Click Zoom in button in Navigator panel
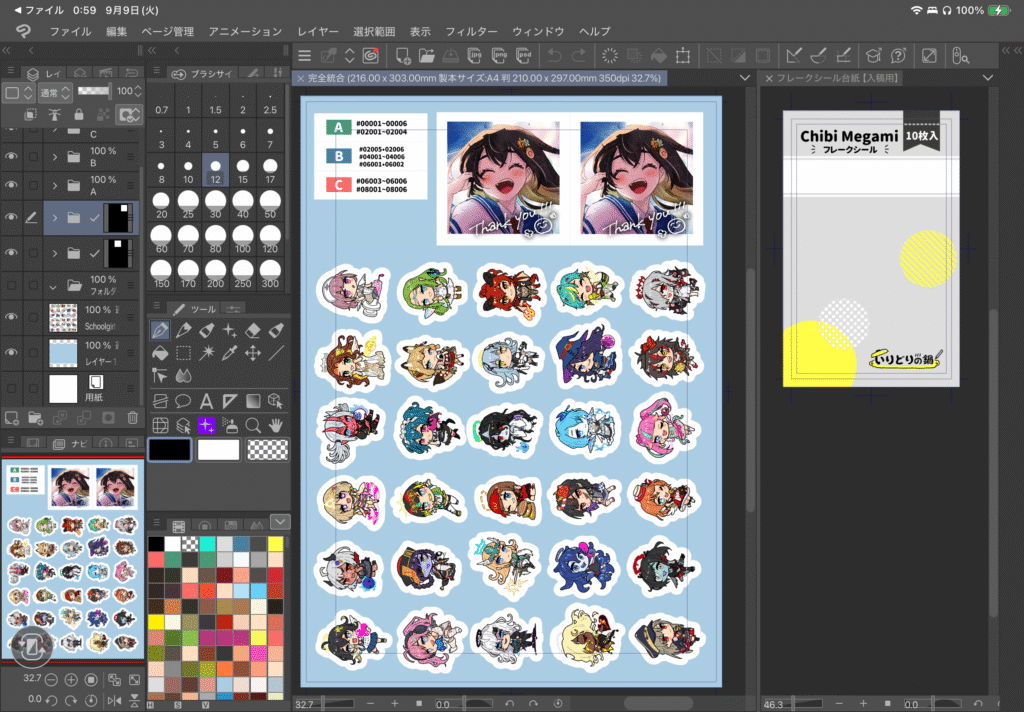Image resolution: width=1024 pixels, height=712 pixels. pos(71,680)
